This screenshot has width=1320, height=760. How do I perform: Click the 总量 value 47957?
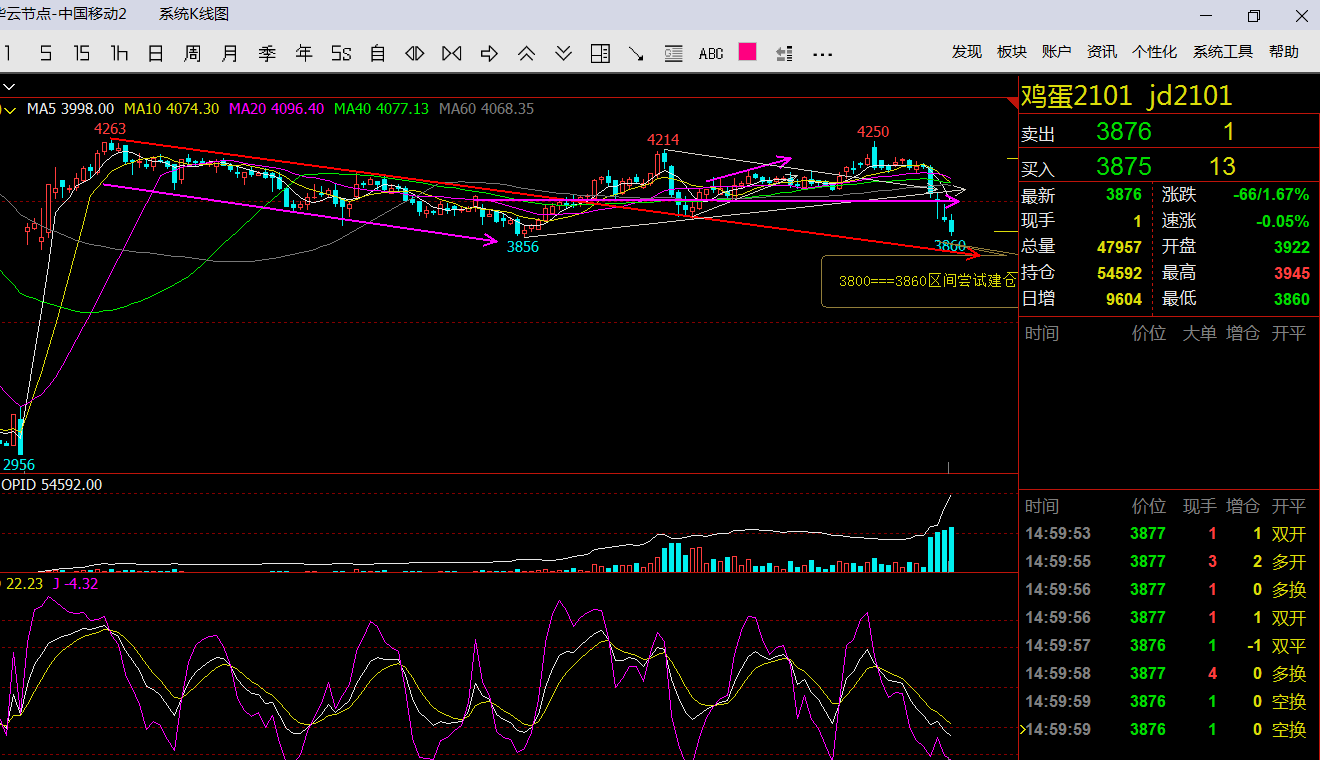[x=1118, y=247]
